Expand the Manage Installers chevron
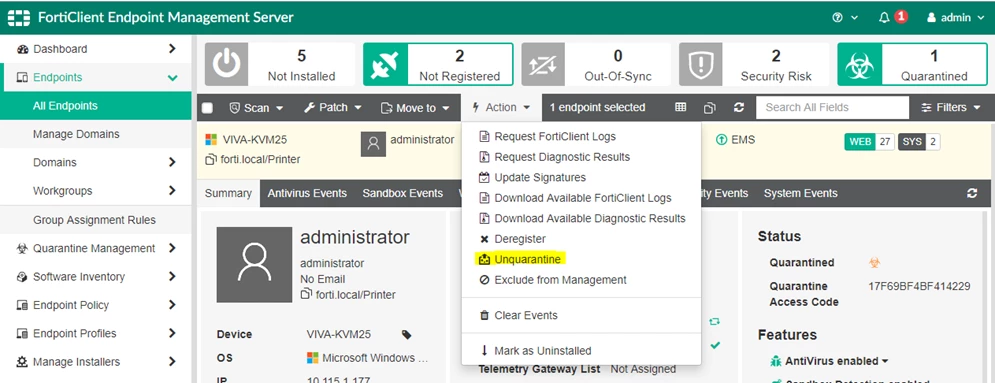 tap(172, 362)
